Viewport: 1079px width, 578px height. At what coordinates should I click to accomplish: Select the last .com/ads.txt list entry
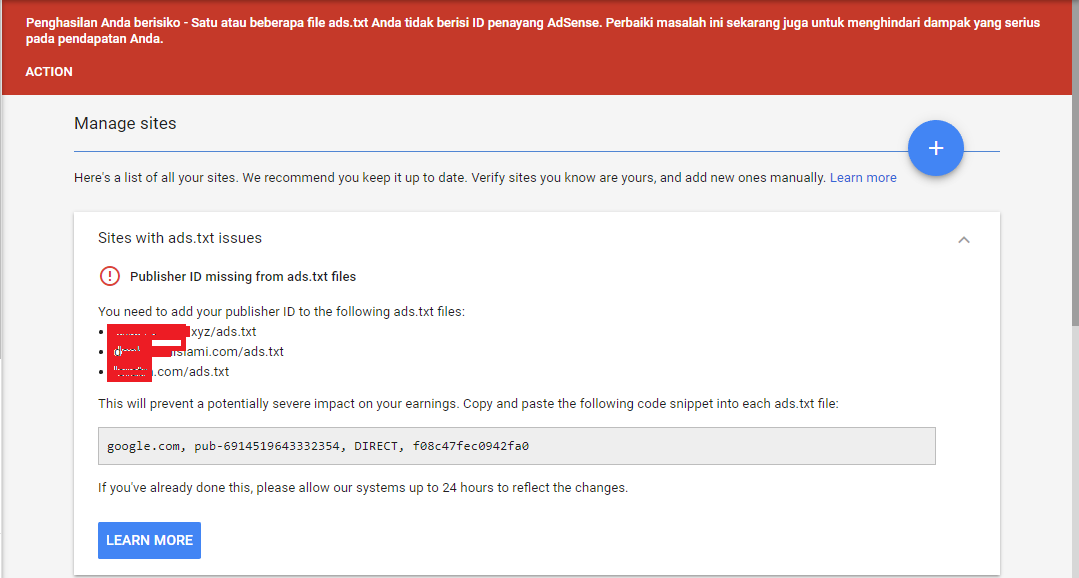click(x=191, y=371)
